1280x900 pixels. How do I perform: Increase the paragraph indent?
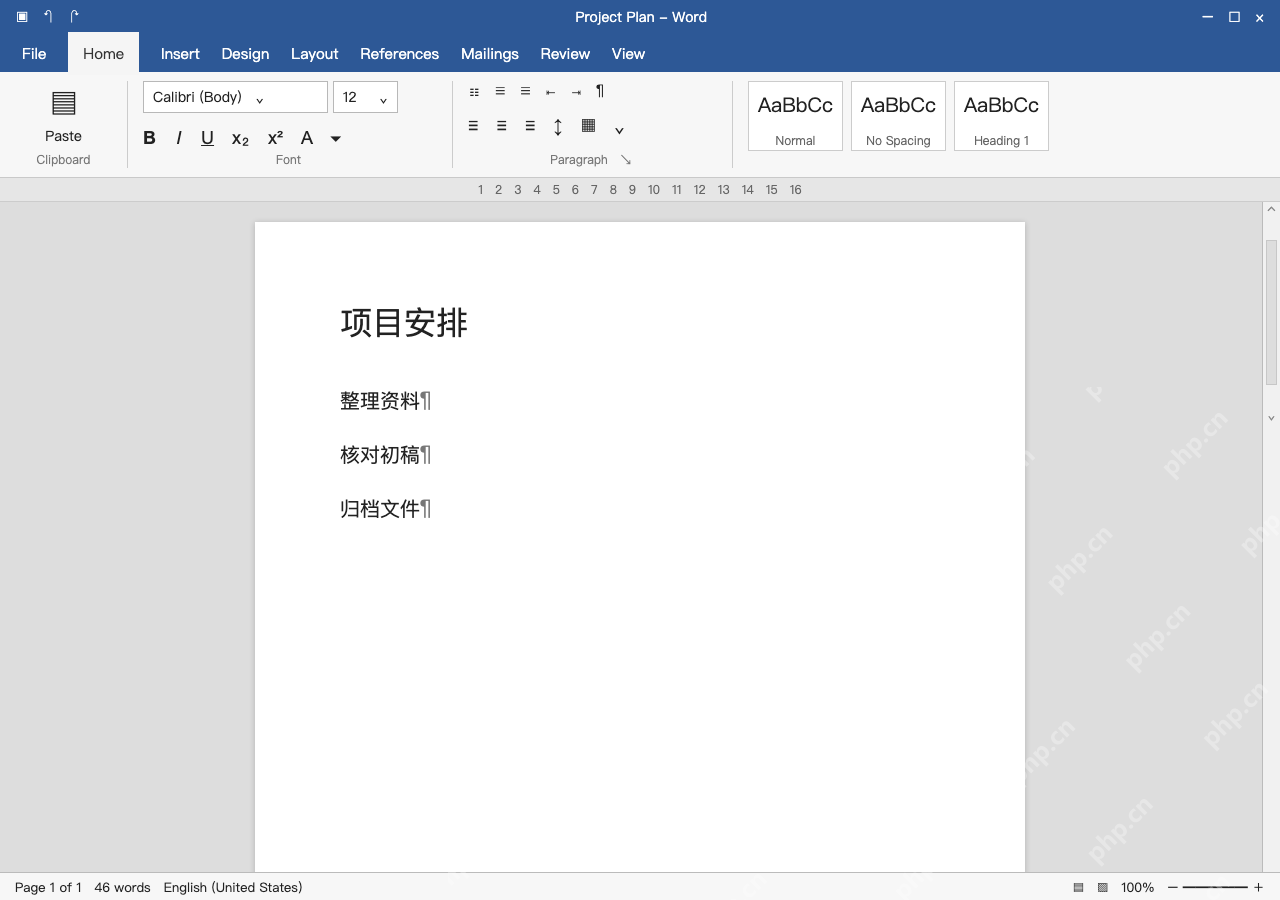click(576, 92)
